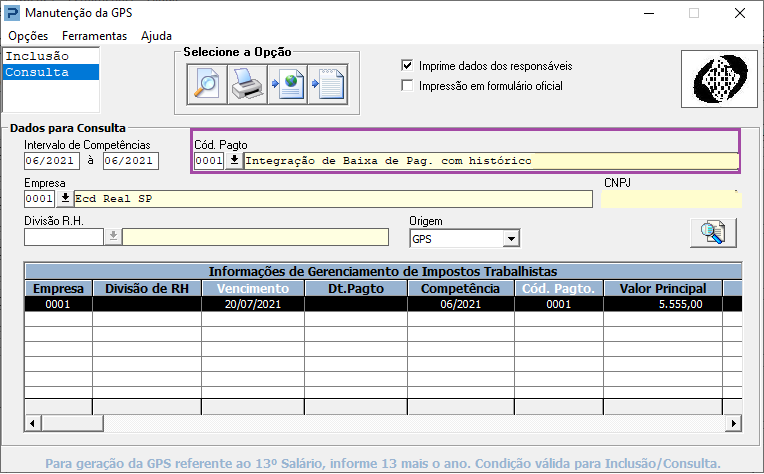The image size is (764, 474).
Task: Click the printer icon to print GPS
Action: coord(247,84)
